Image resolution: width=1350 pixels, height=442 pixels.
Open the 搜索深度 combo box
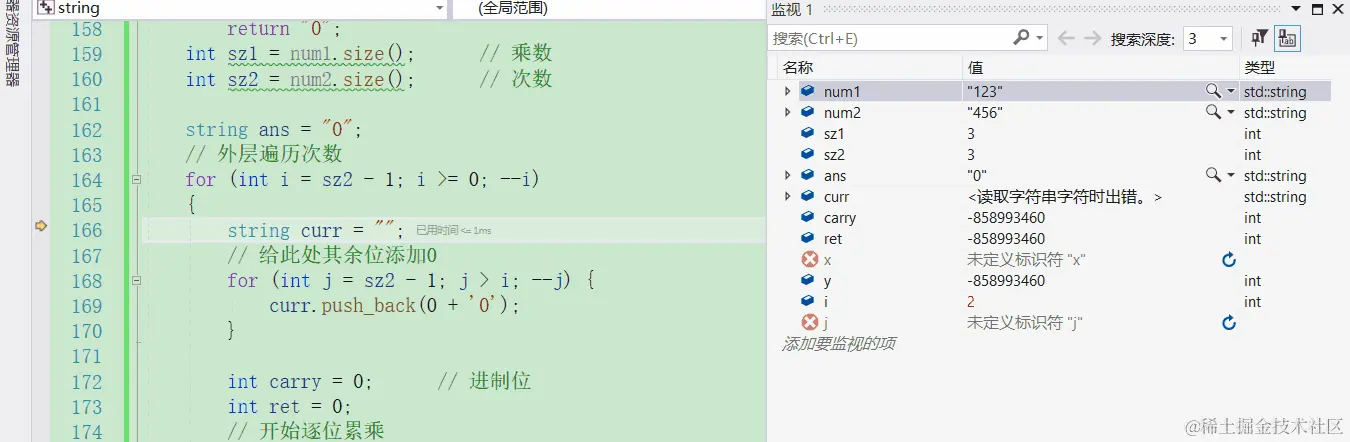[1207, 38]
